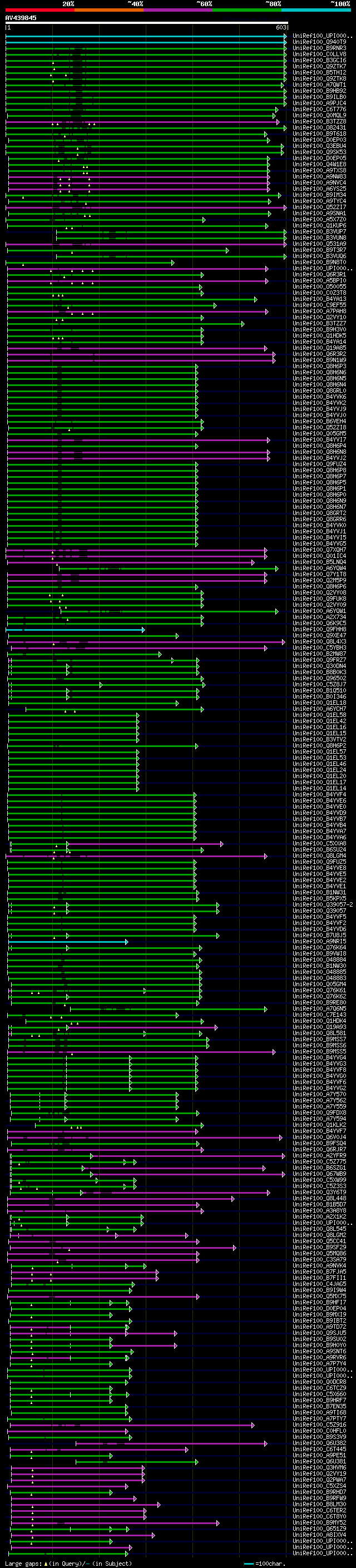
Task: Open hit UniRef100_C5XXA8
Action: 319,844
